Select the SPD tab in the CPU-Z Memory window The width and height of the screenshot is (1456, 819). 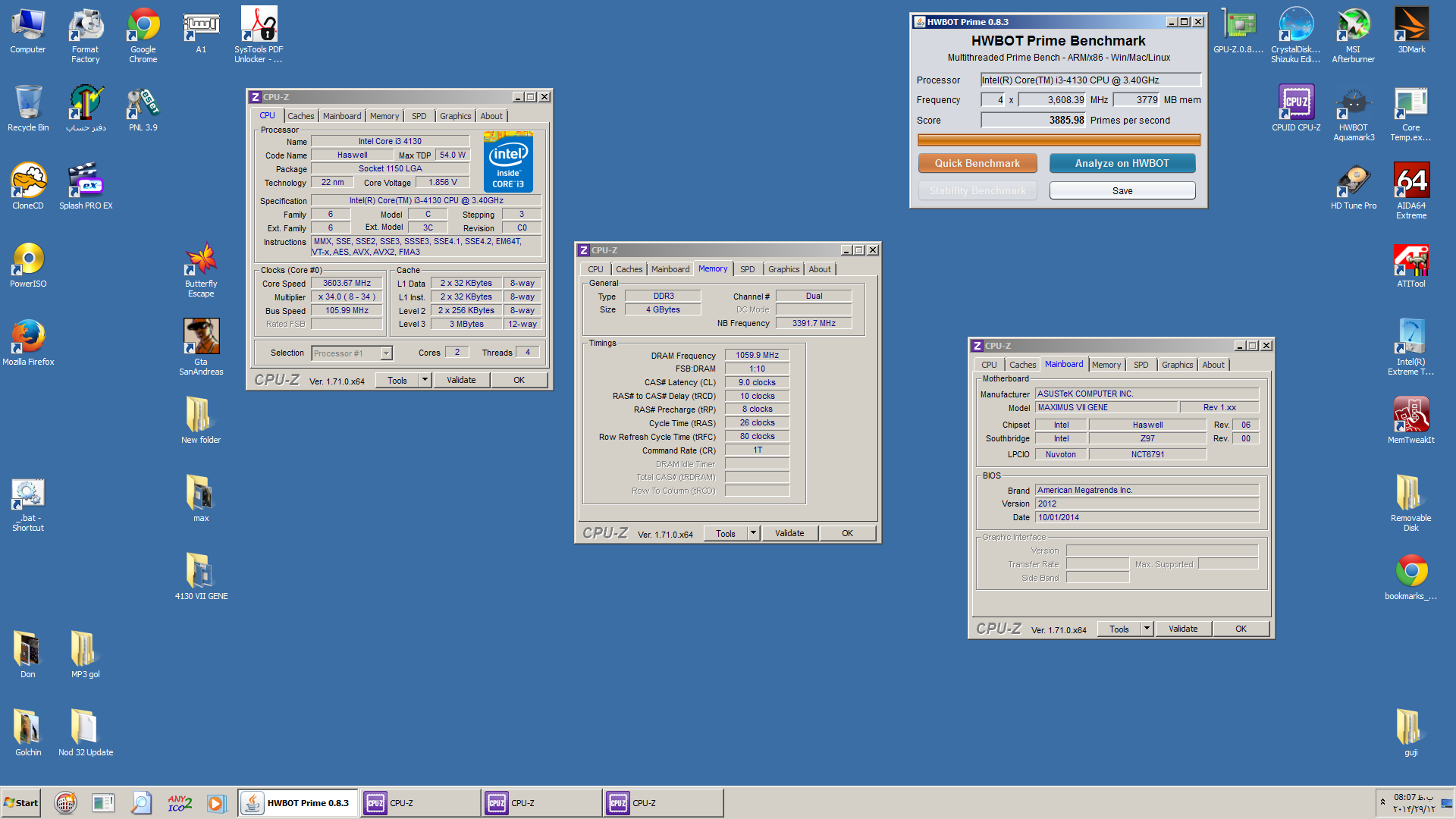(747, 269)
